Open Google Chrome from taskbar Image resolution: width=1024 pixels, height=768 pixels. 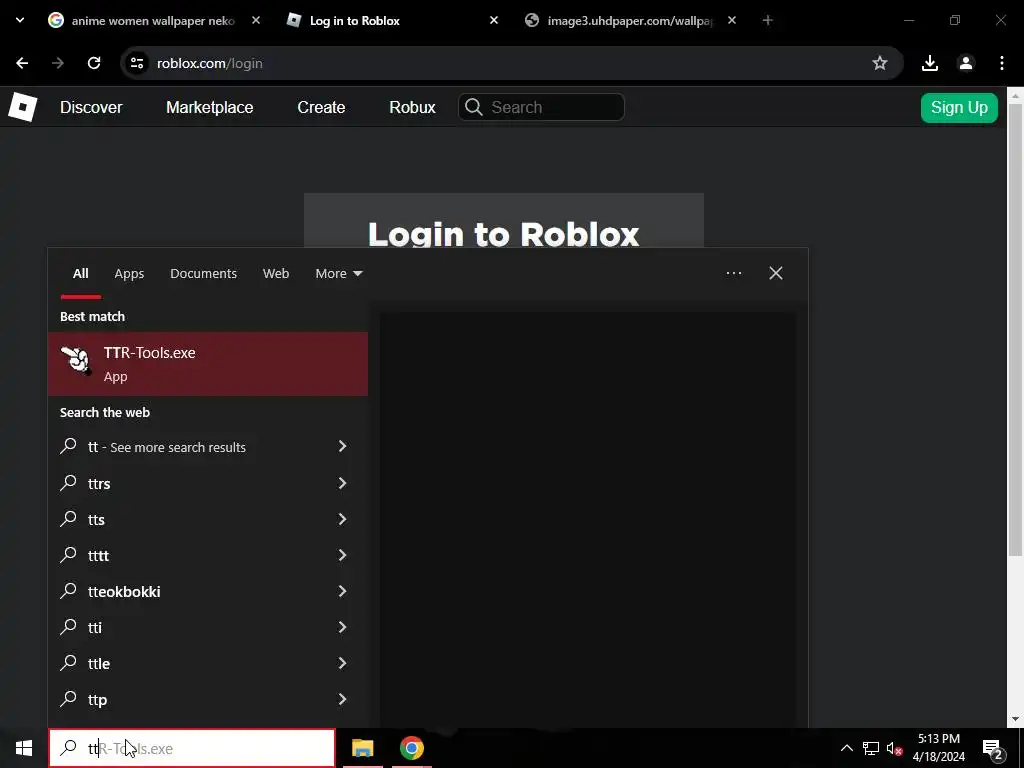click(411, 748)
